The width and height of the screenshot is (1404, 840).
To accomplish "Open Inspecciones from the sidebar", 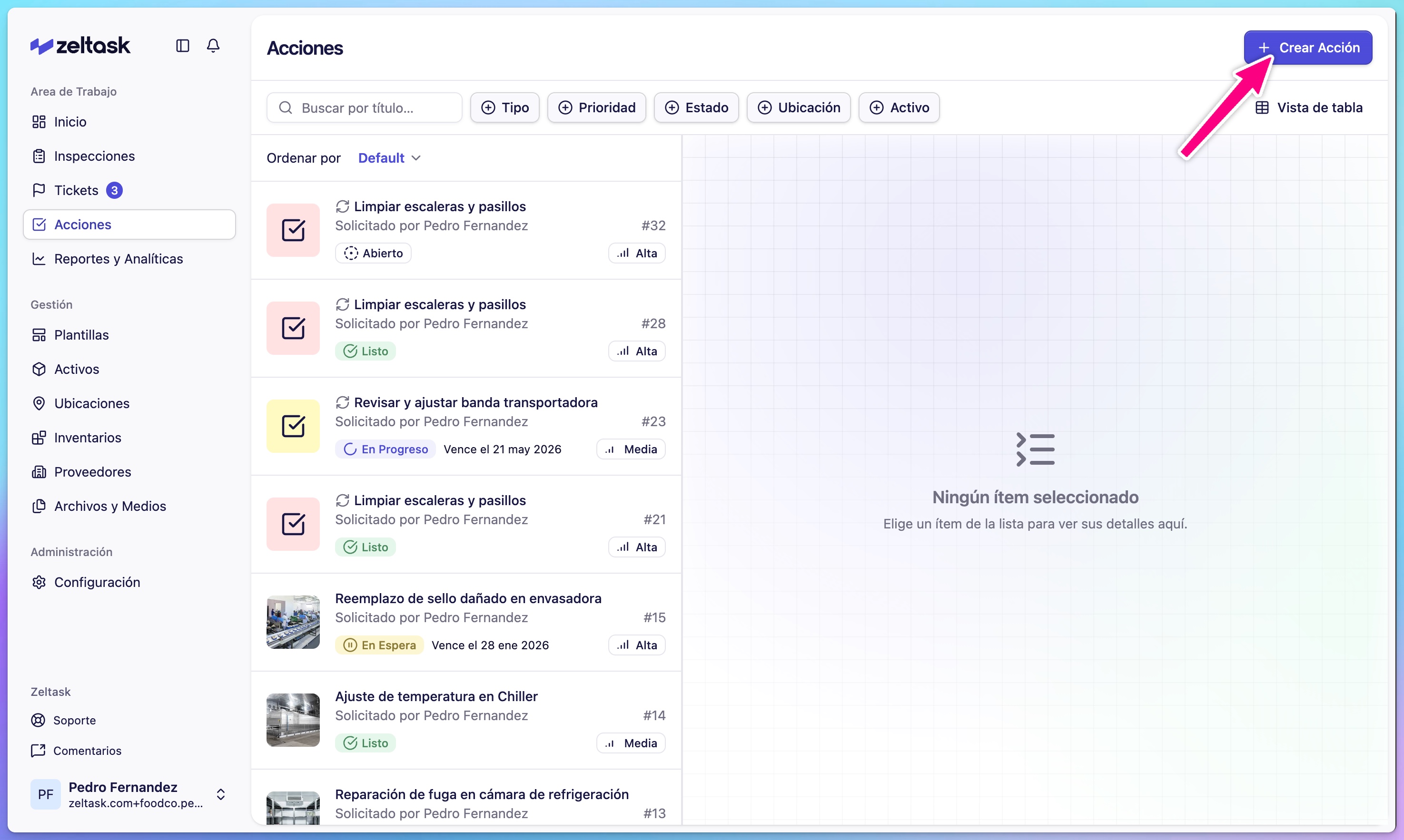I will [x=94, y=156].
